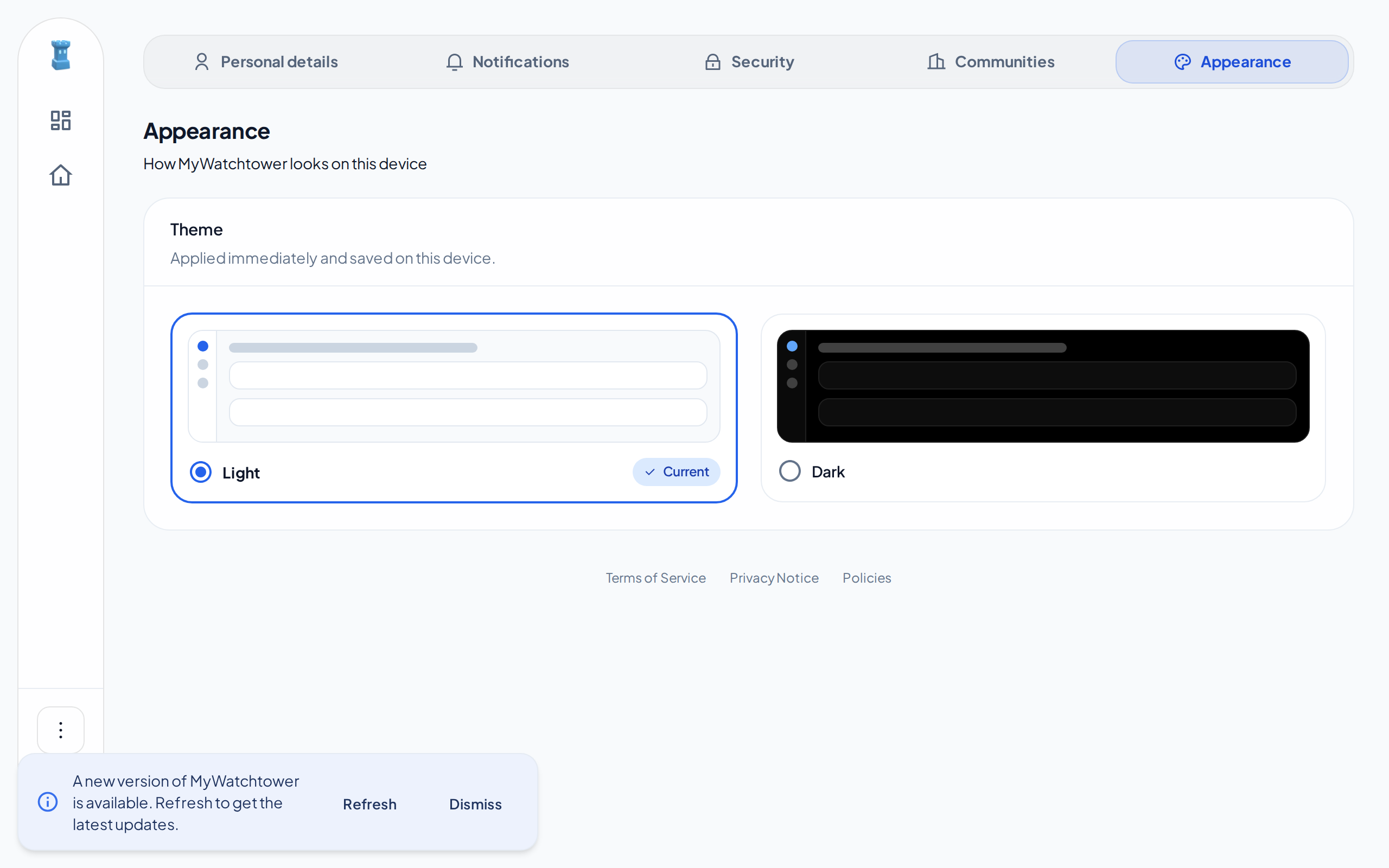
Task: Open the dashboard grid icon in sidebar
Action: pyautogui.click(x=61, y=120)
